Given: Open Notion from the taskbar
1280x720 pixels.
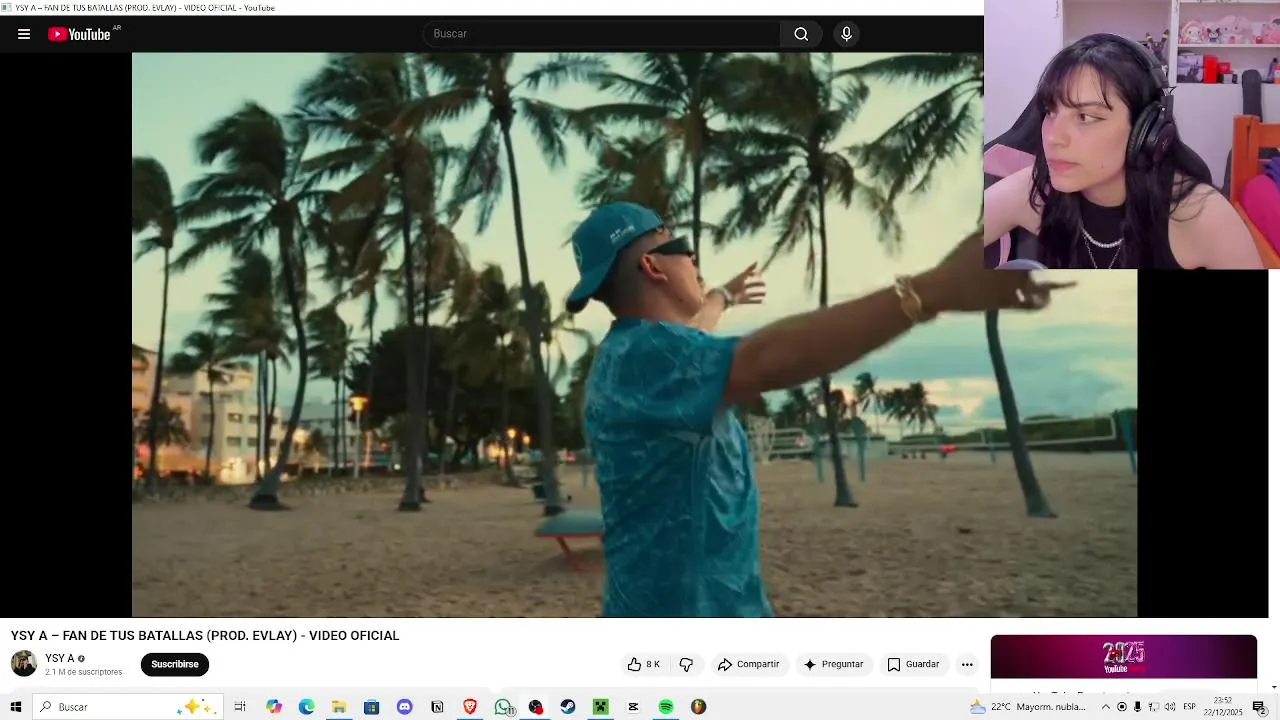Looking at the screenshot, I should point(437,707).
